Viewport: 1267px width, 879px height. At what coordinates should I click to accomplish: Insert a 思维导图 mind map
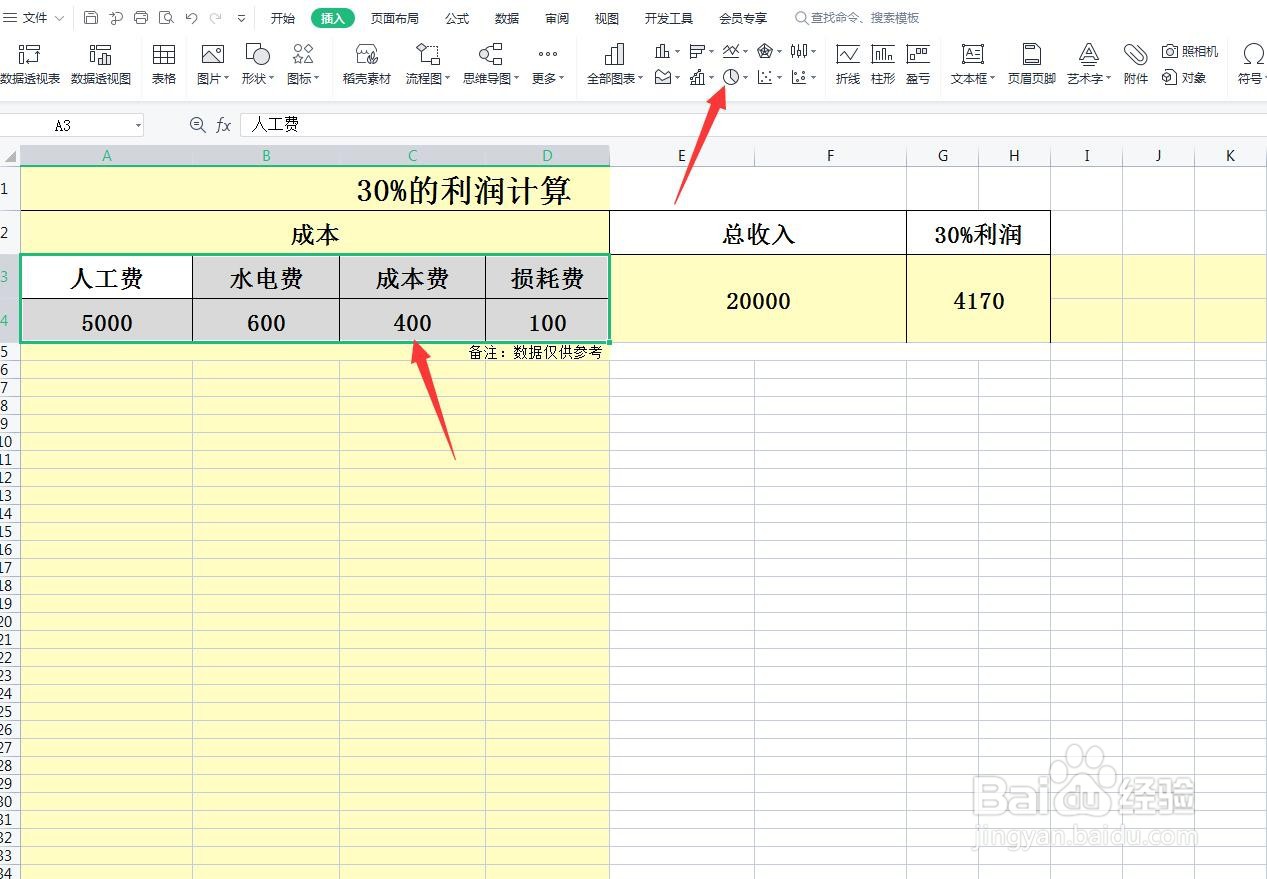pyautogui.click(x=487, y=62)
